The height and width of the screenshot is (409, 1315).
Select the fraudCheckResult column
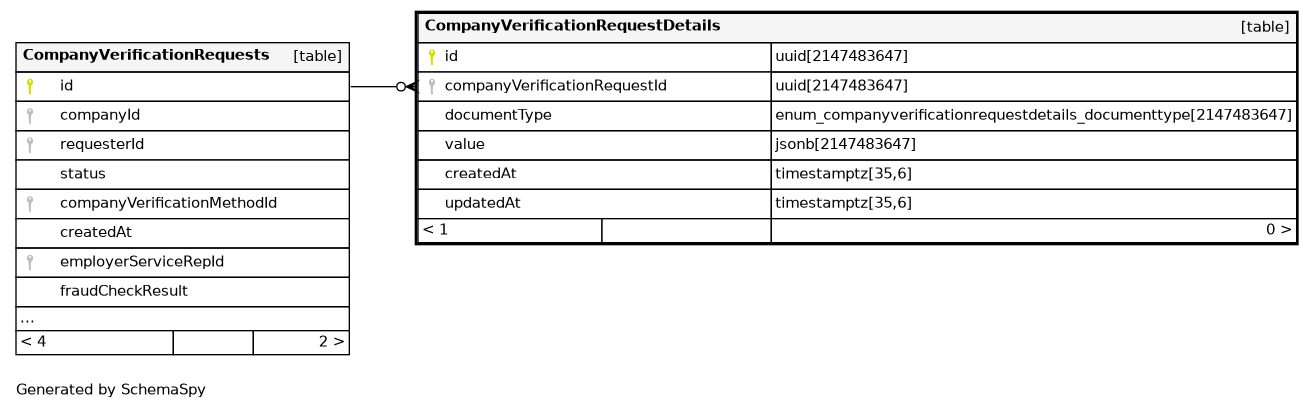coord(124,291)
